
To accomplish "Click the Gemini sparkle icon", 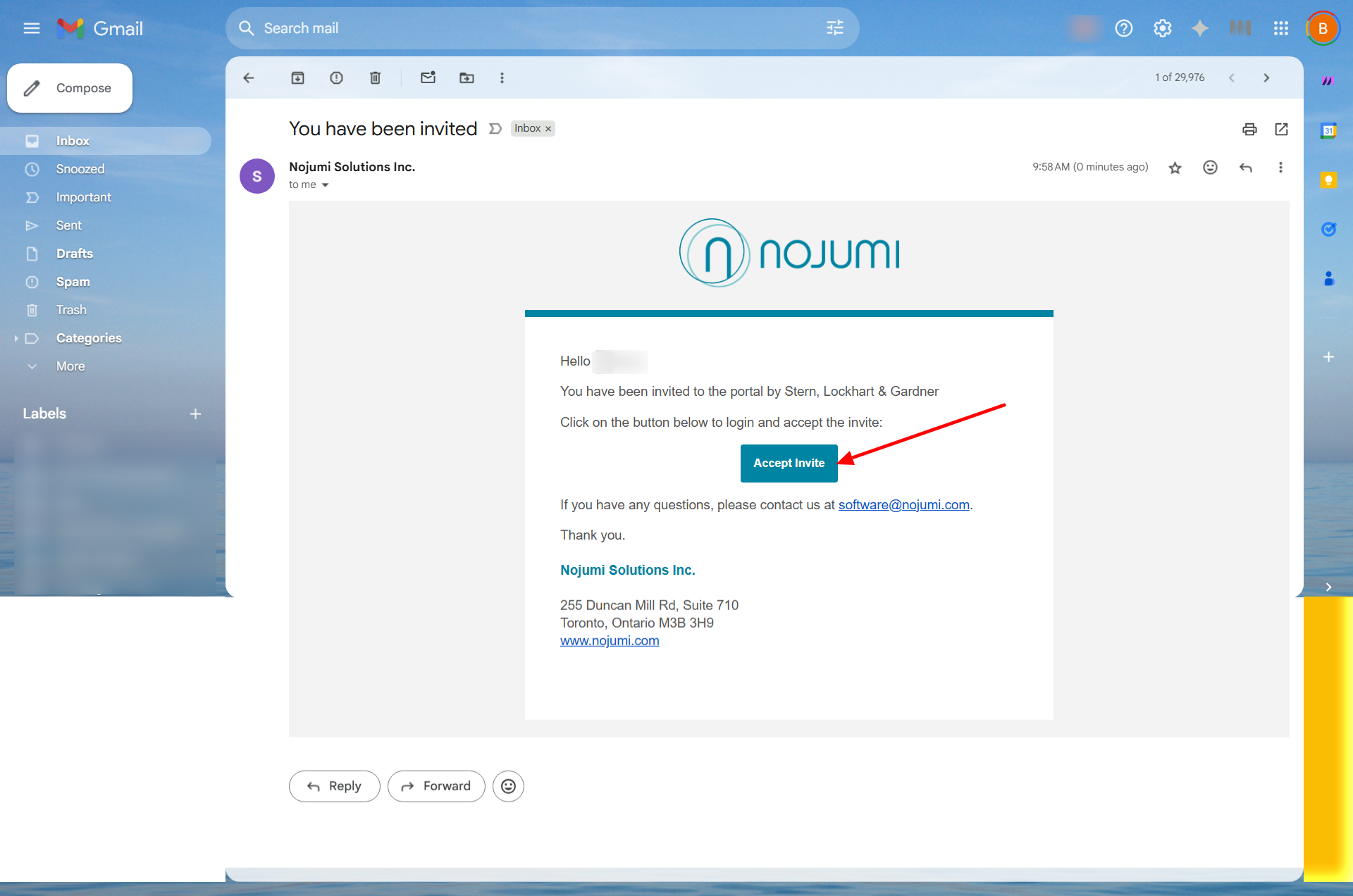I will (x=1200, y=28).
